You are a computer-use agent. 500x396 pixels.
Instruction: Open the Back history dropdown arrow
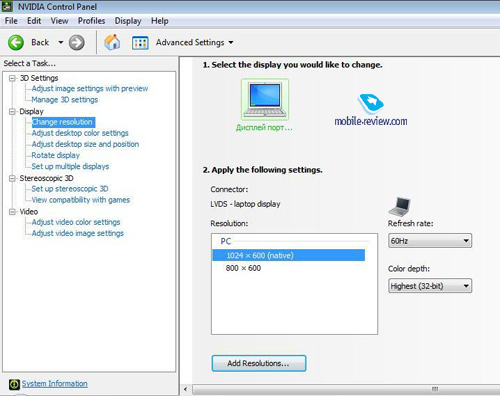click(61, 42)
